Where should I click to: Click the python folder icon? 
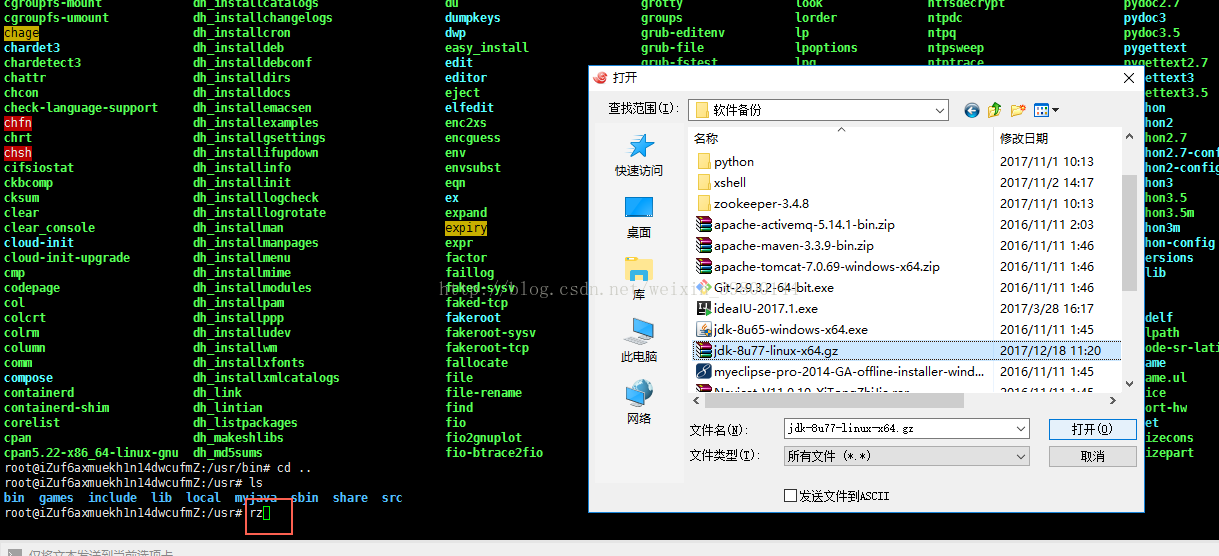coord(703,161)
